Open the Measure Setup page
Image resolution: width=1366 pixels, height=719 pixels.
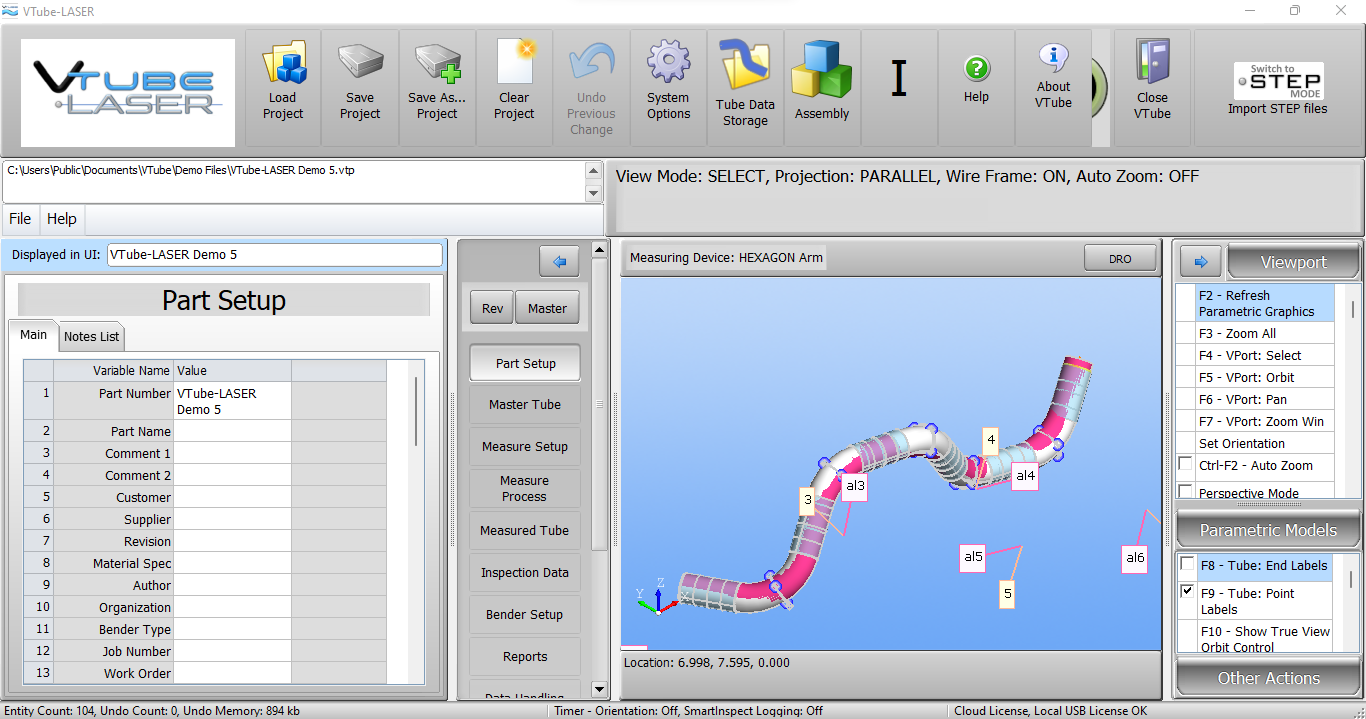coord(524,447)
